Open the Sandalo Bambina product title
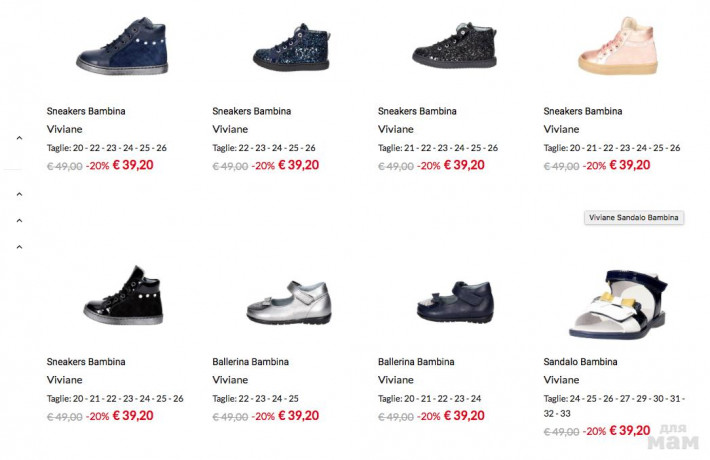This screenshot has width=710, height=460. pos(580,361)
